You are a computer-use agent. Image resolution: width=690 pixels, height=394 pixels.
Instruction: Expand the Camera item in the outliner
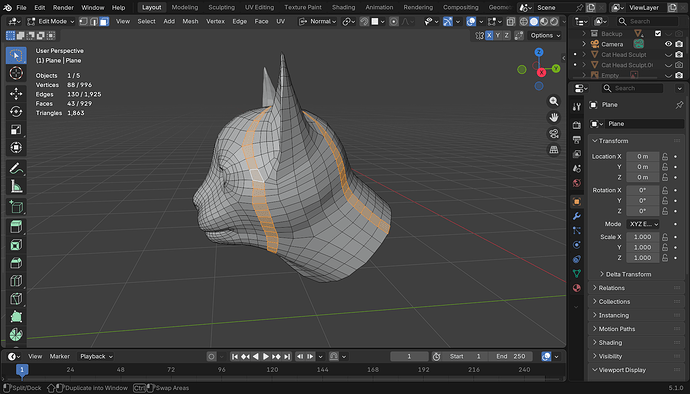[x=584, y=44]
